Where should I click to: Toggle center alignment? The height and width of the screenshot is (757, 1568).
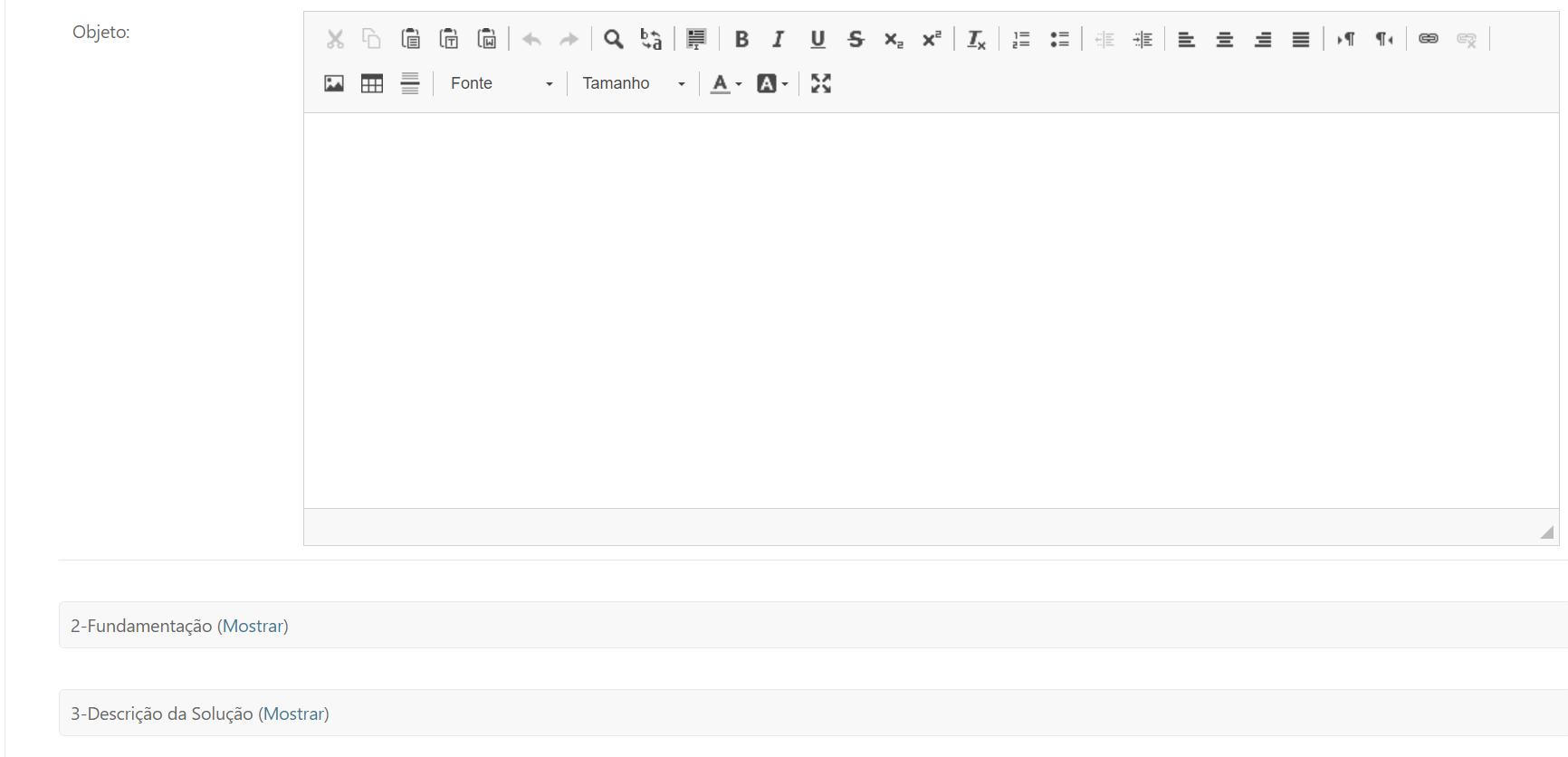point(1225,39)
